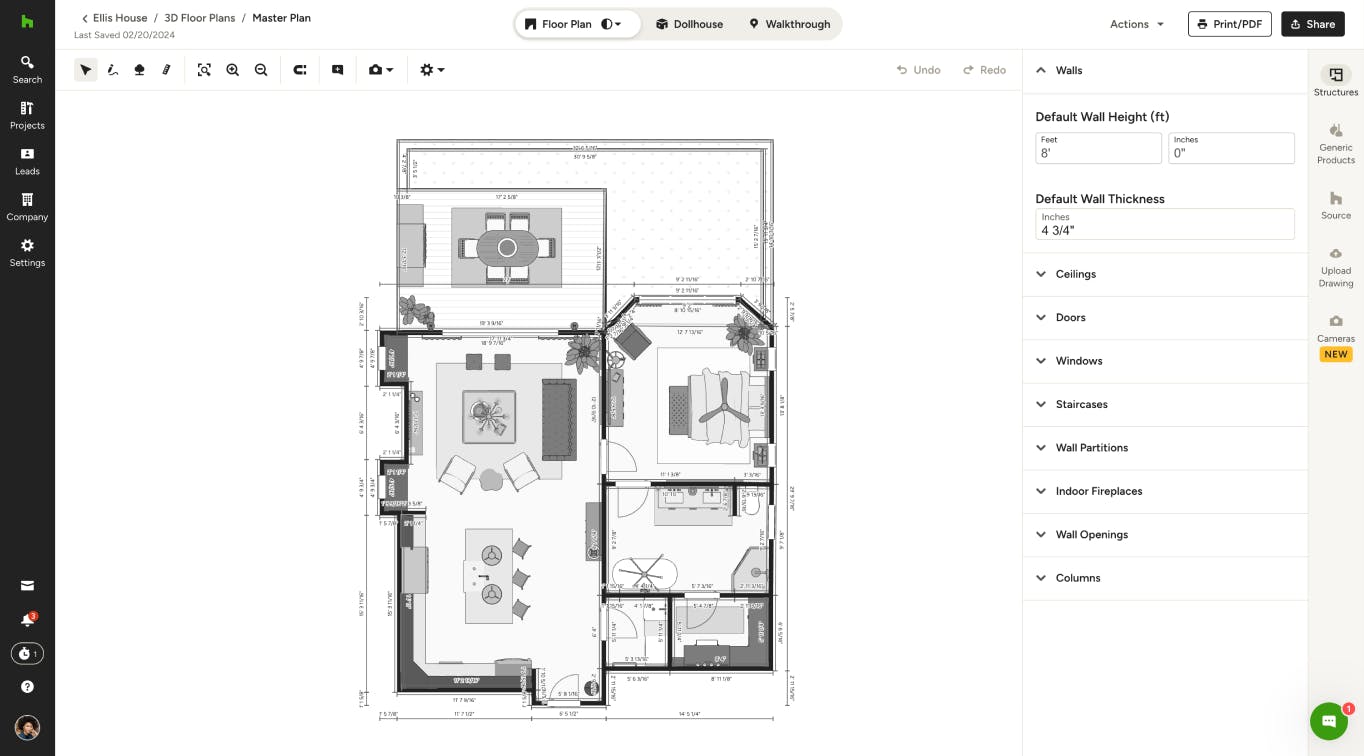
Task: Open the gear settings dropdown in toolbar
Action: pos(432,70)
